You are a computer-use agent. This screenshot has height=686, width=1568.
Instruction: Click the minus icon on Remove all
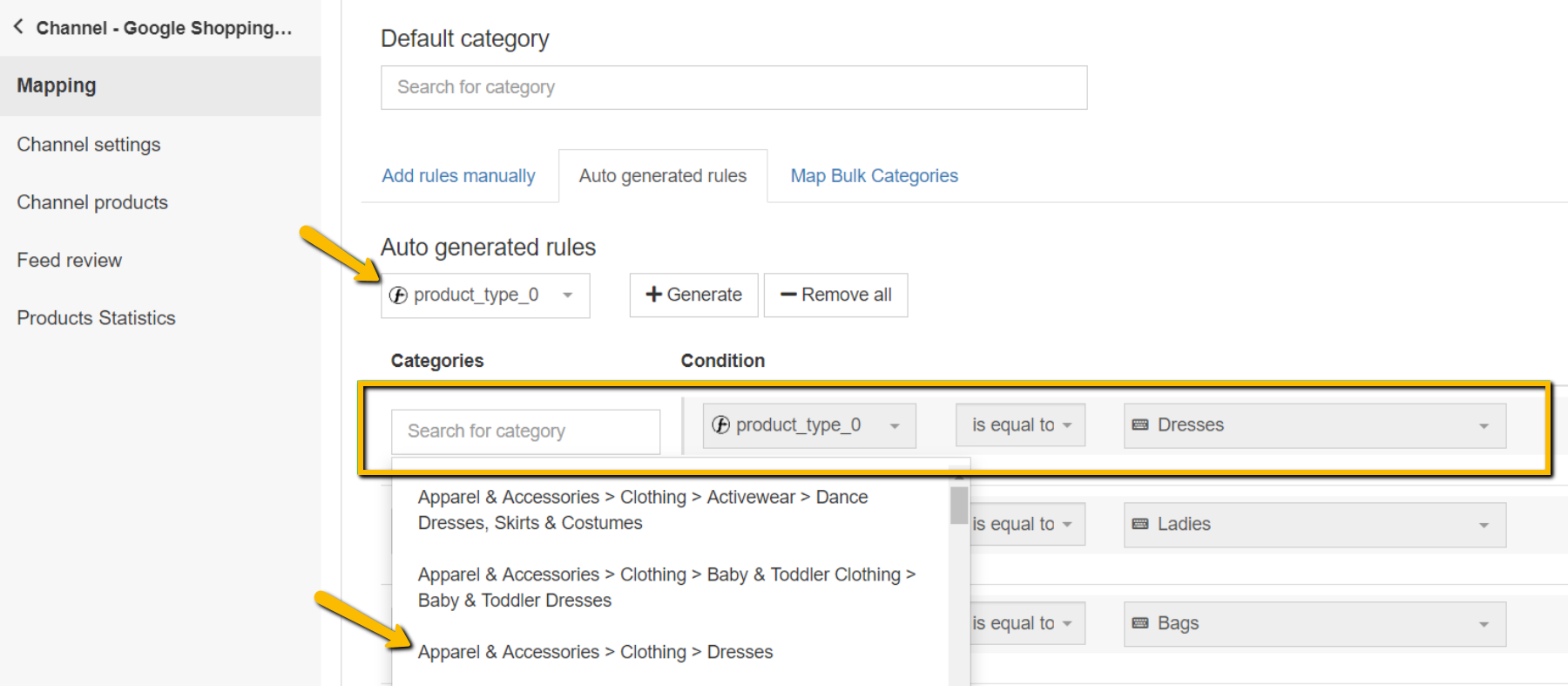pyautogui.click(x=788, y=295)
